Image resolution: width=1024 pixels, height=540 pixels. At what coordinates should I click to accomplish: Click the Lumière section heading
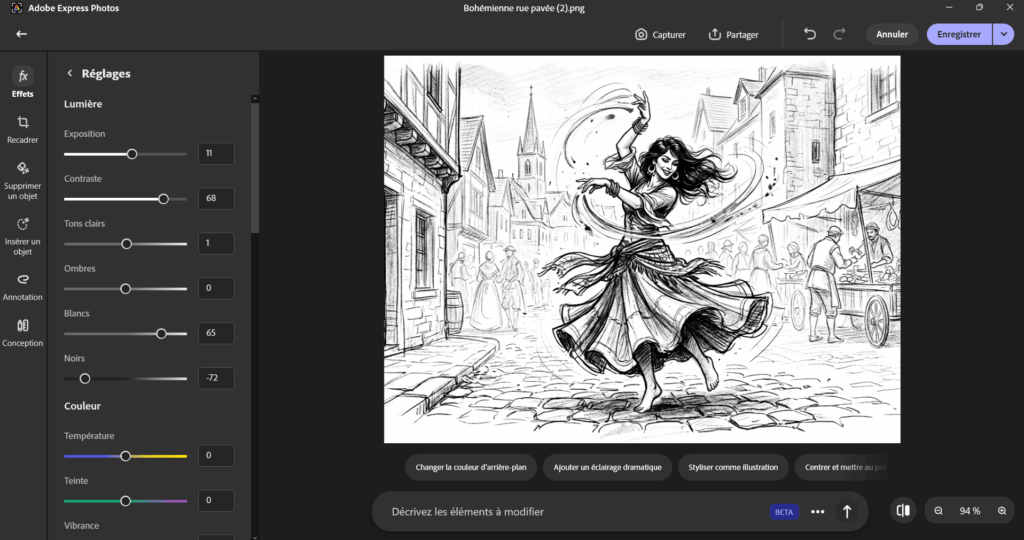(83, 104)
